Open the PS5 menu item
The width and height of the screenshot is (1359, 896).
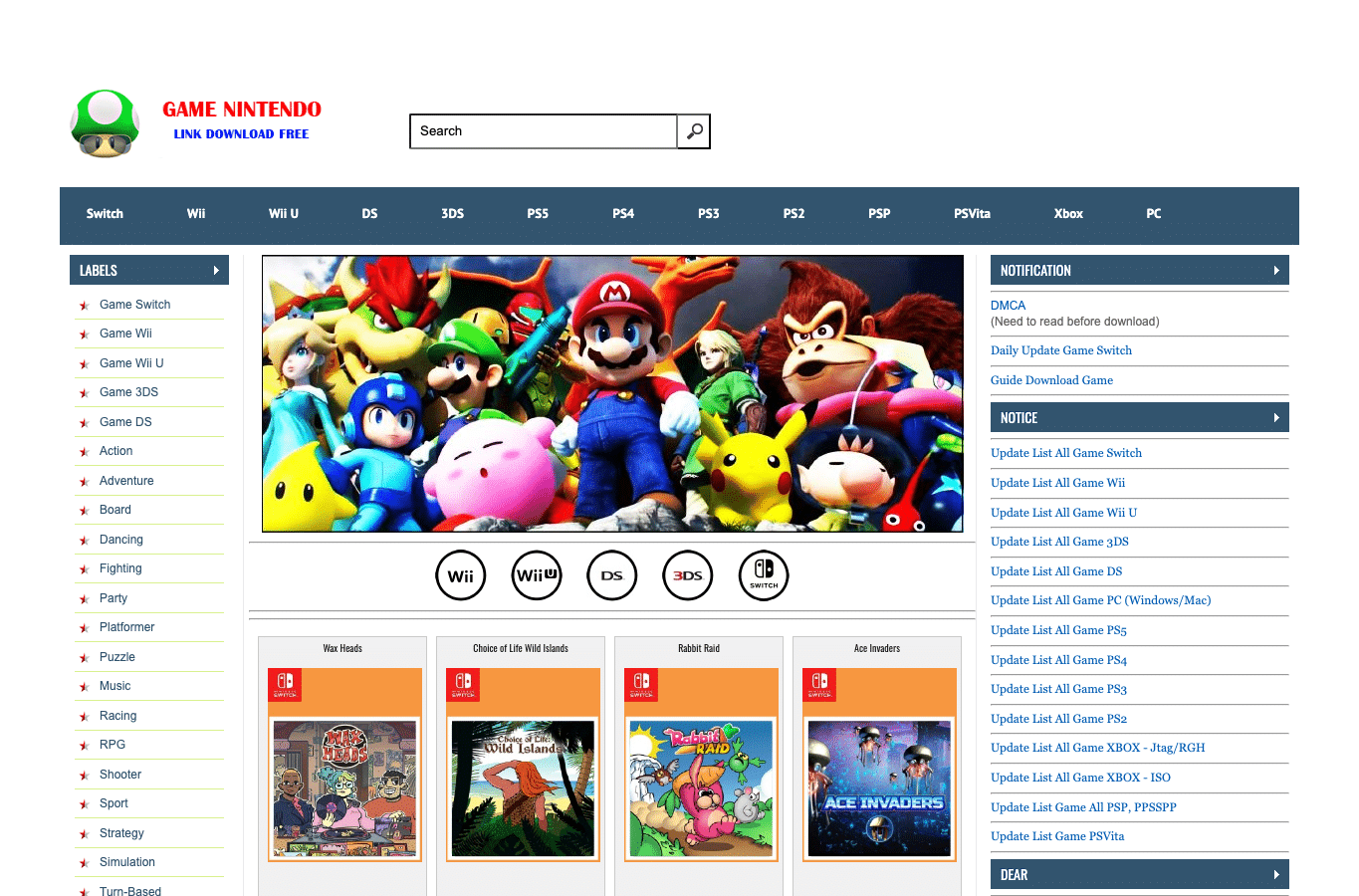(538, 214)
